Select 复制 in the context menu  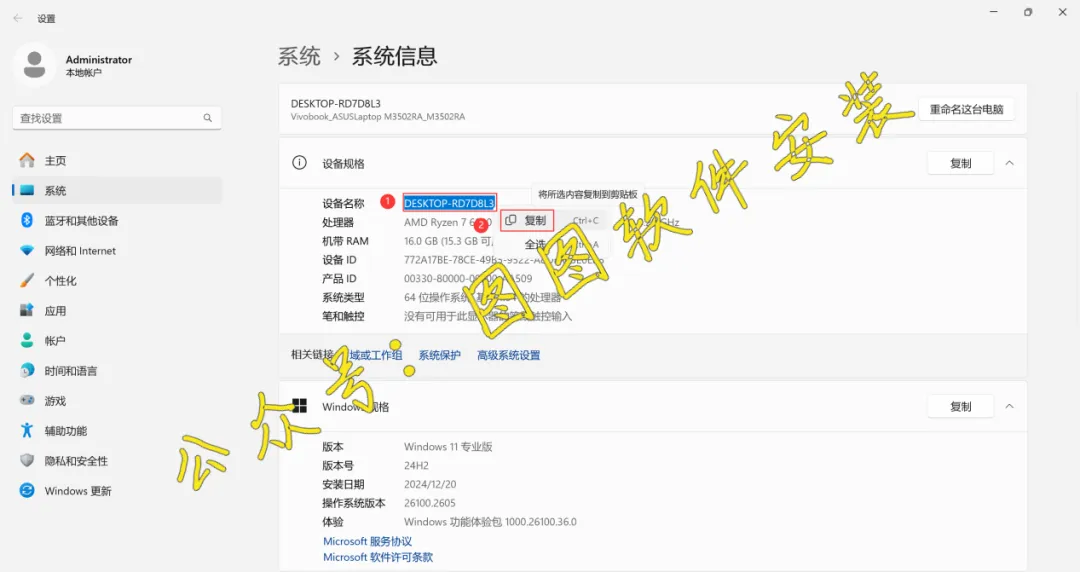(x=527, y=221)
